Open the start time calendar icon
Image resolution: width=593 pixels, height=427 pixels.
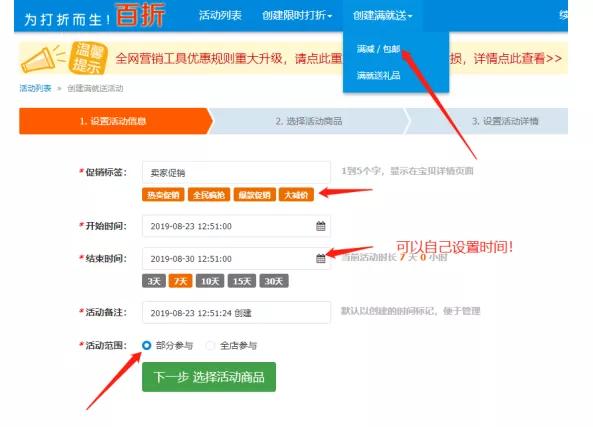[320, 226]
